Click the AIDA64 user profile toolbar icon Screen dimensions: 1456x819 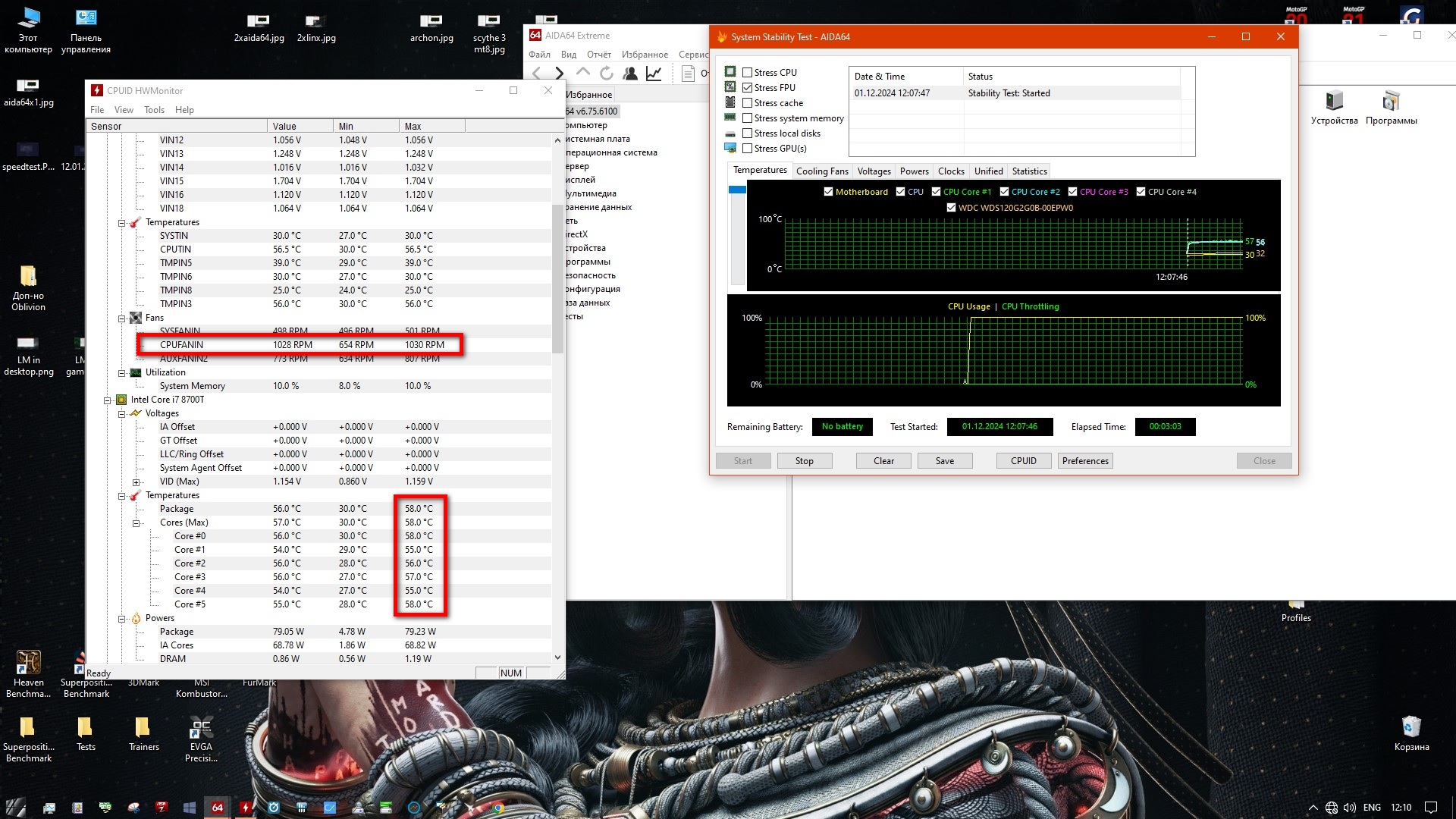(629, 74)
